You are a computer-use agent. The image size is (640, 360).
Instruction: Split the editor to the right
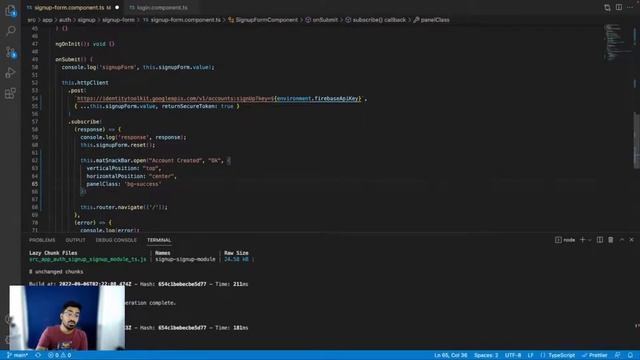pos(619,7)
